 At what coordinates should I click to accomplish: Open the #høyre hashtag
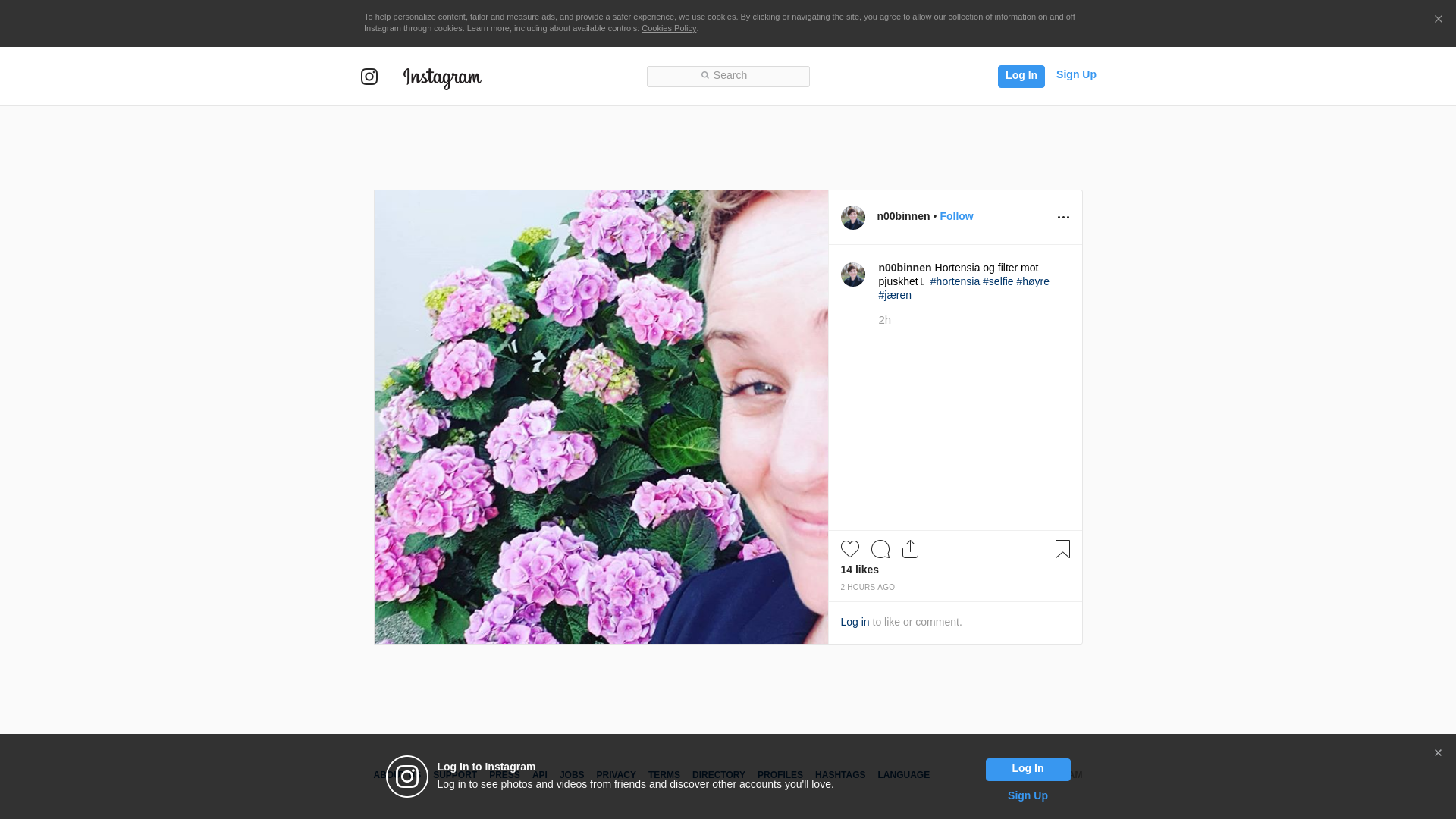click(1033, 281)
